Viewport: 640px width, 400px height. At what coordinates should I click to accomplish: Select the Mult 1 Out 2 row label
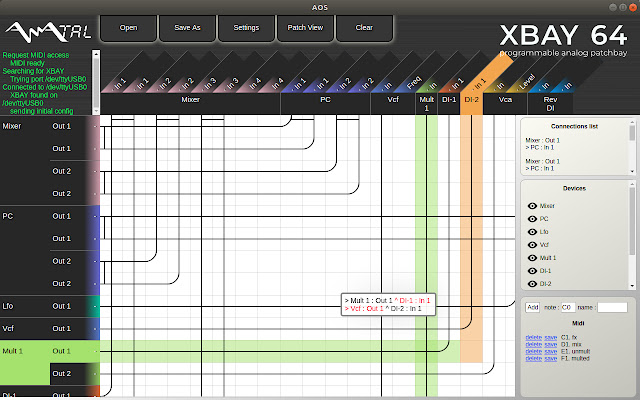click(62, 373)
